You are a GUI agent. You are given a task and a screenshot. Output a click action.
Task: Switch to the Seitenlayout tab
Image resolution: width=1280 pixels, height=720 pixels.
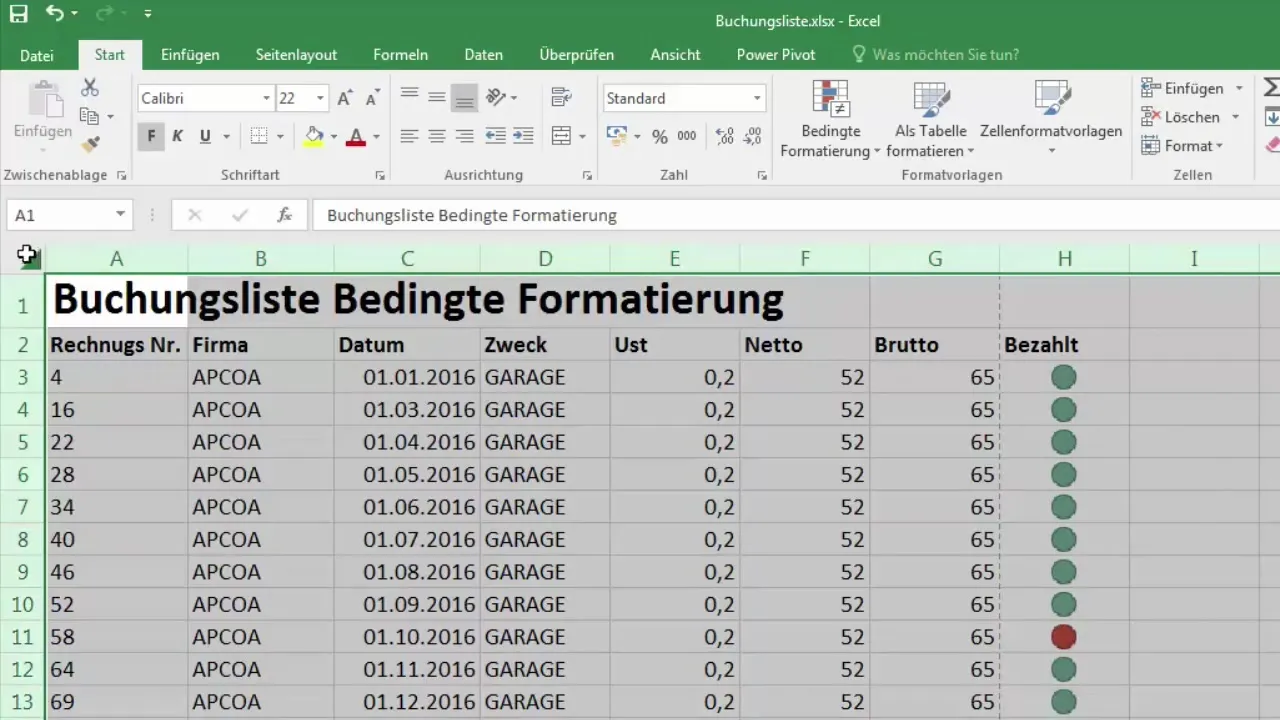296,55
